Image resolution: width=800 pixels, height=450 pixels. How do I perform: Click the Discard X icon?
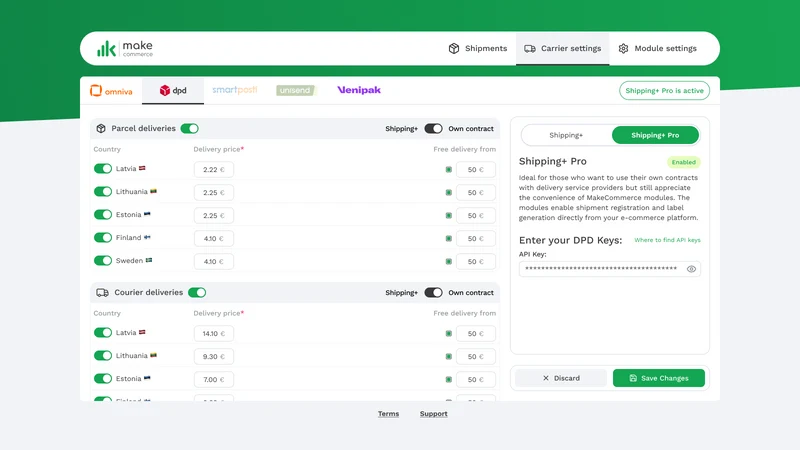[546, 378]
